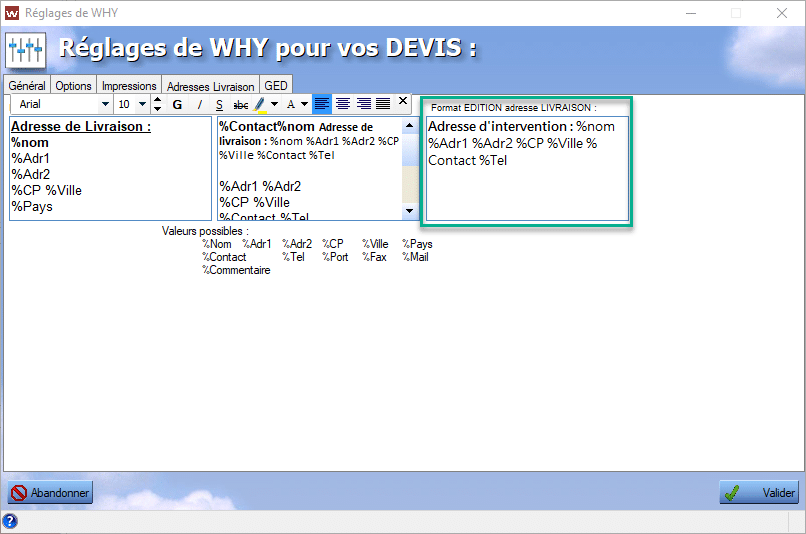Open the Arial font dropdown
The height and width of the screenshot is (534, 806).
[x=105, y=104]
